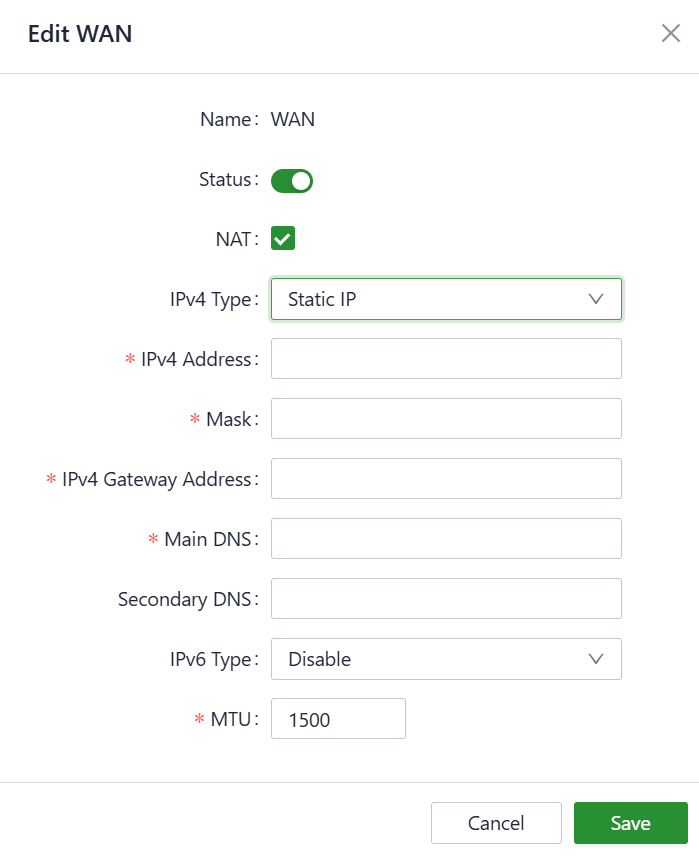Click the Edit WAN dialog title
This screenshot has width=699, height=861.
[x=80, y=34]
